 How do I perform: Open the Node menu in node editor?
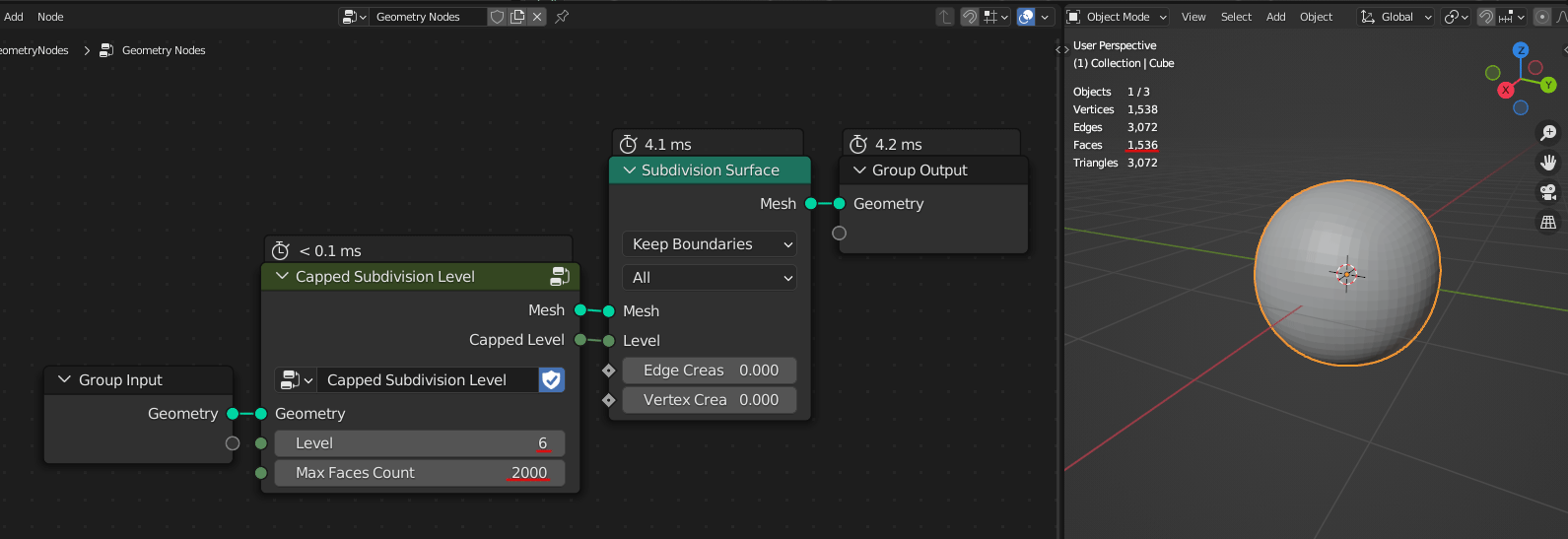click(50, 17)
